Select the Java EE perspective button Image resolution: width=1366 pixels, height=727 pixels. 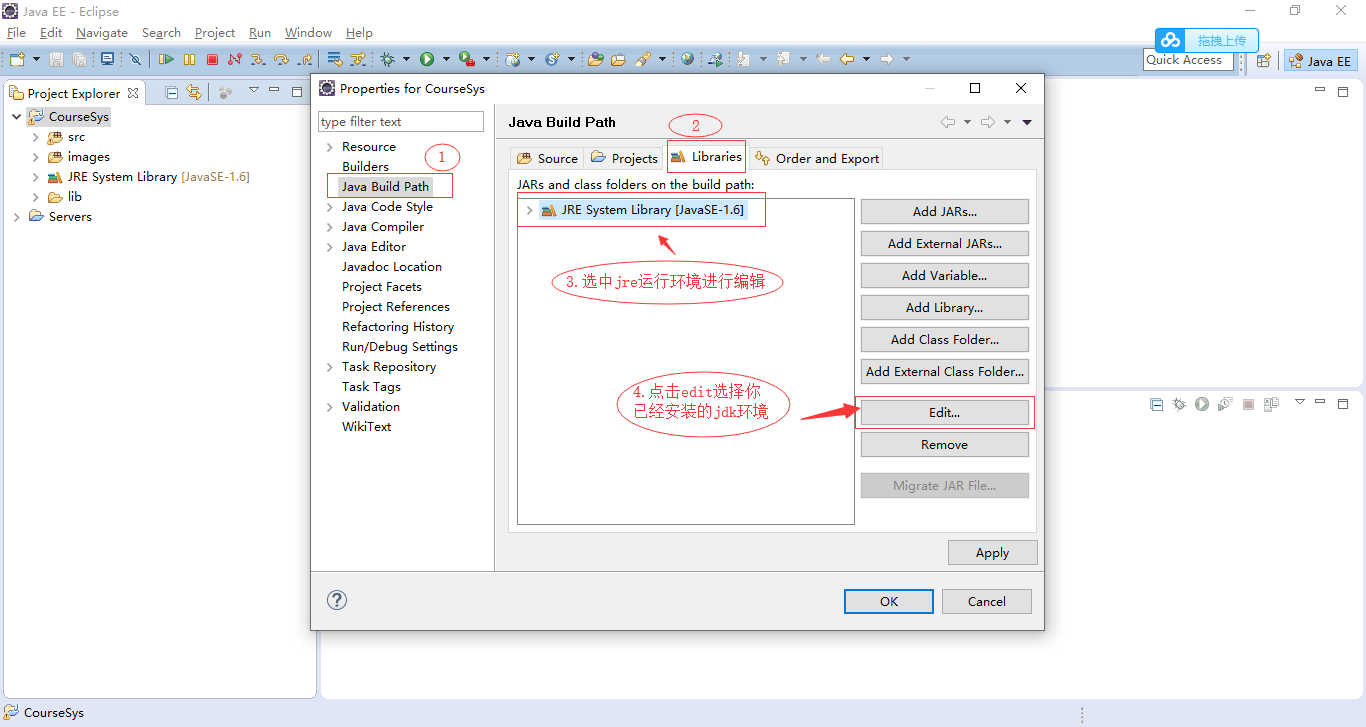point(1321,60)
